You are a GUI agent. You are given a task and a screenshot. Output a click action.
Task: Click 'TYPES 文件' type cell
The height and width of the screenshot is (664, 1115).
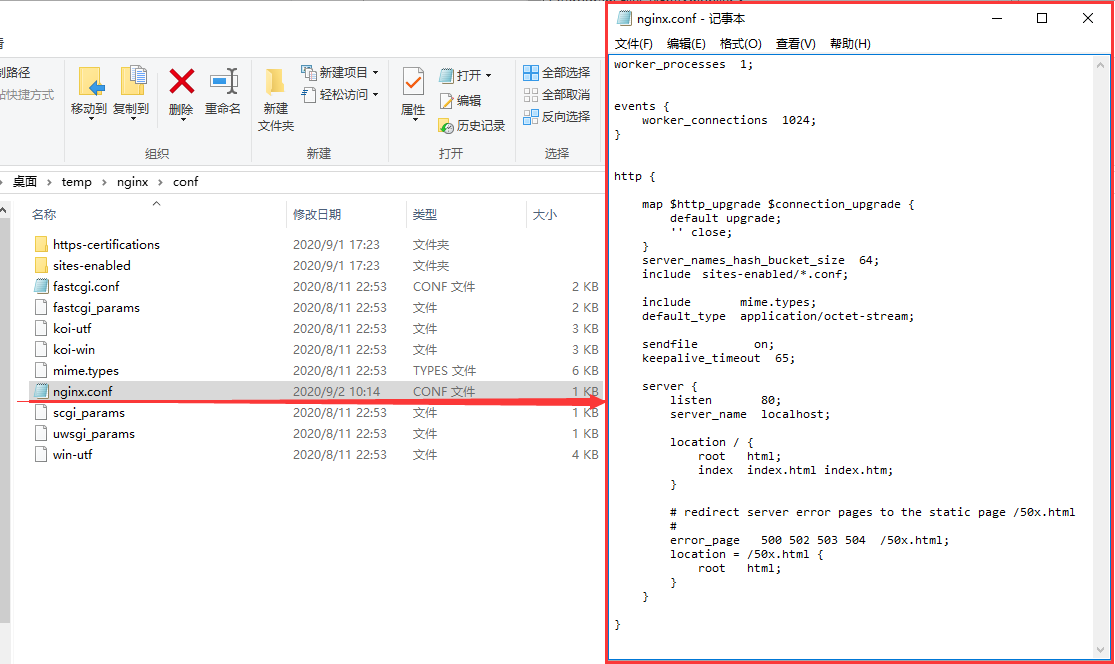coord(444,371)
